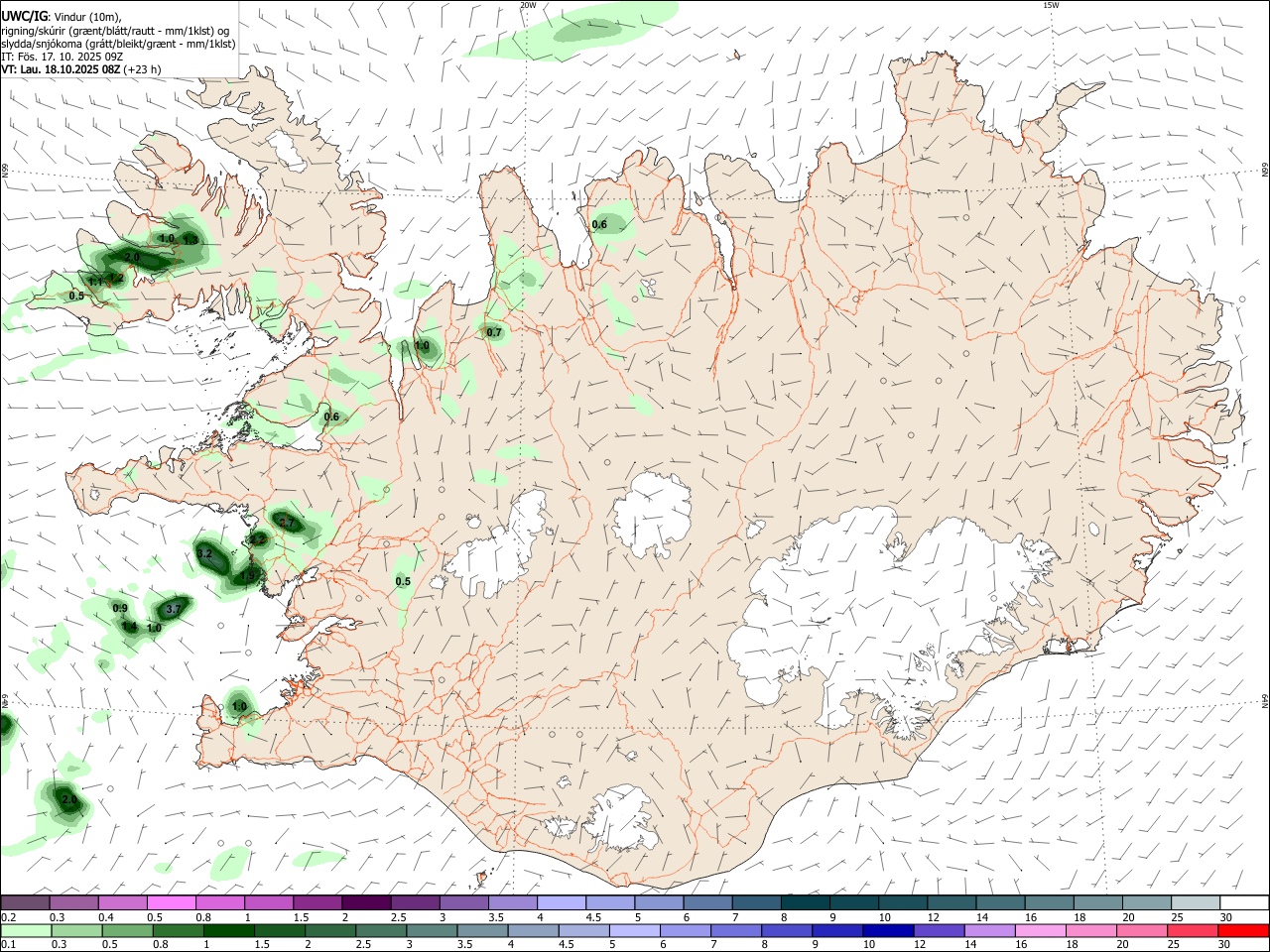Click the '14' label in the bottom scale row
Viewport: 1270px width, 952px height.
click(x=969, y=945)
